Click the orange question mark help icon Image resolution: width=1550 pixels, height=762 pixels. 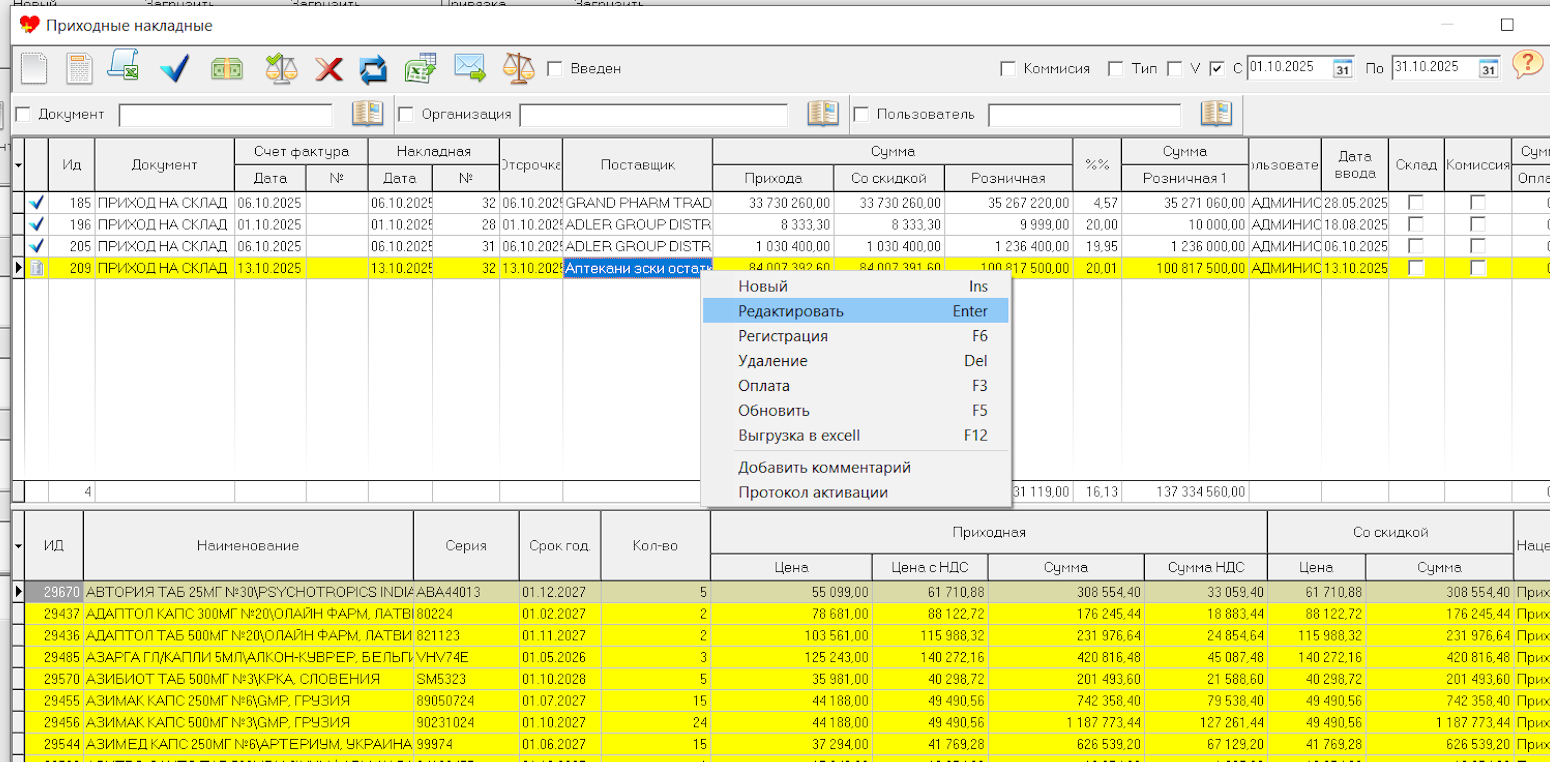coord(1527,66)
